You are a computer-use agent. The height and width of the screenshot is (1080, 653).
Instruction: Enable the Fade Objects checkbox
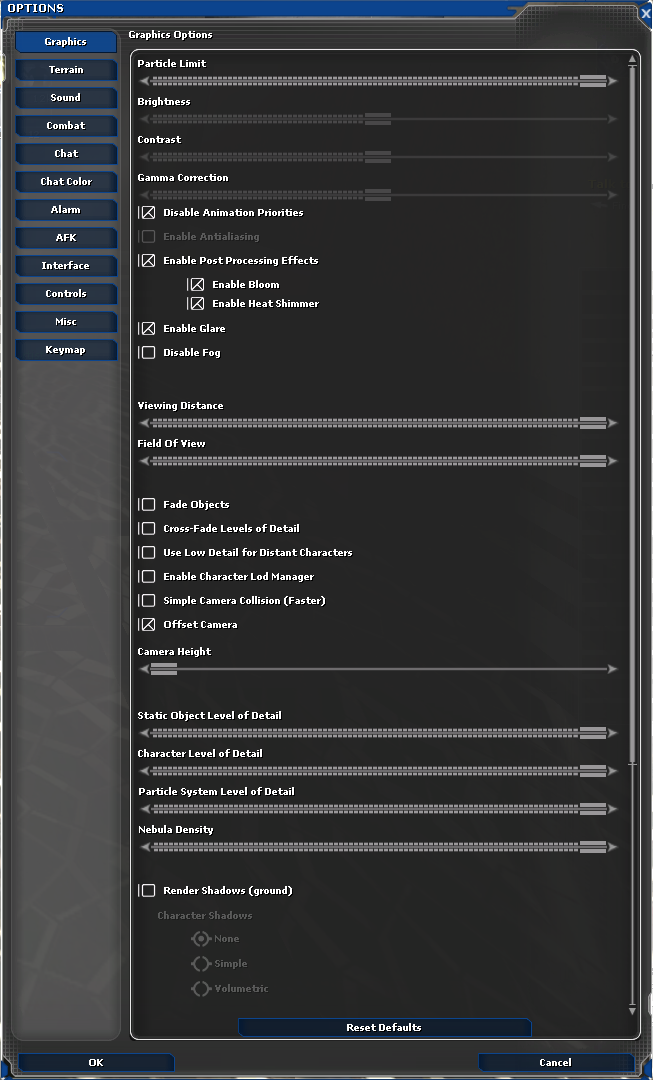point(148,505)
